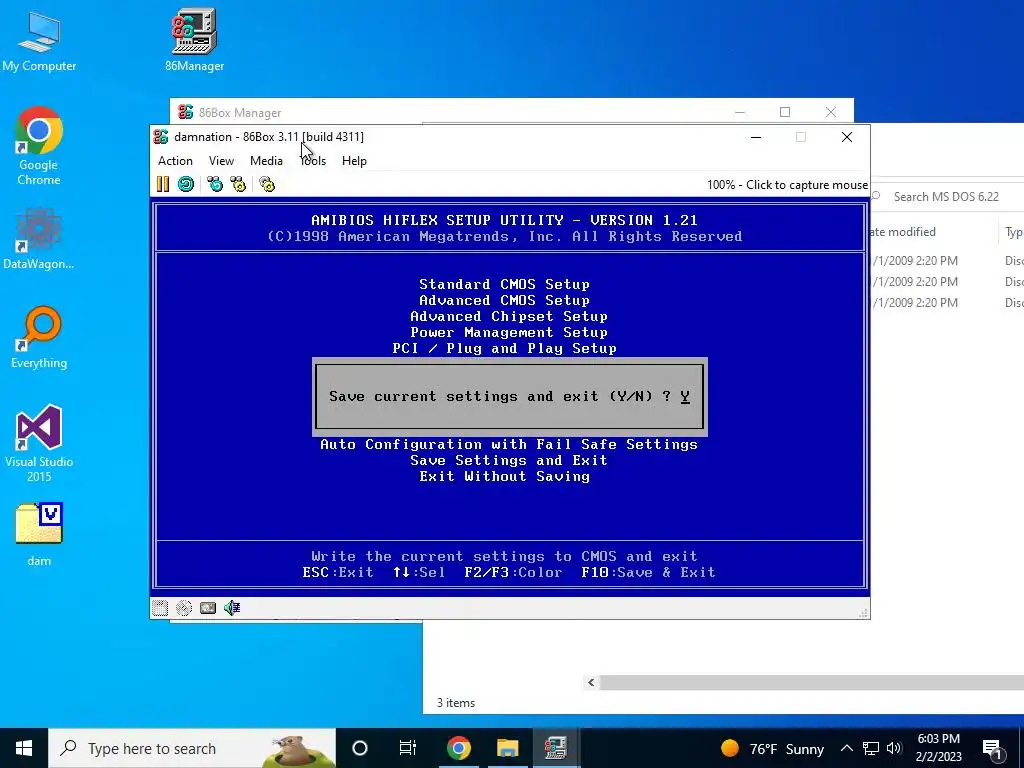1024x768 pixels.
Task: Select Advanced CMOS Setup in the BIOS
Action: [x=504, y=300]
